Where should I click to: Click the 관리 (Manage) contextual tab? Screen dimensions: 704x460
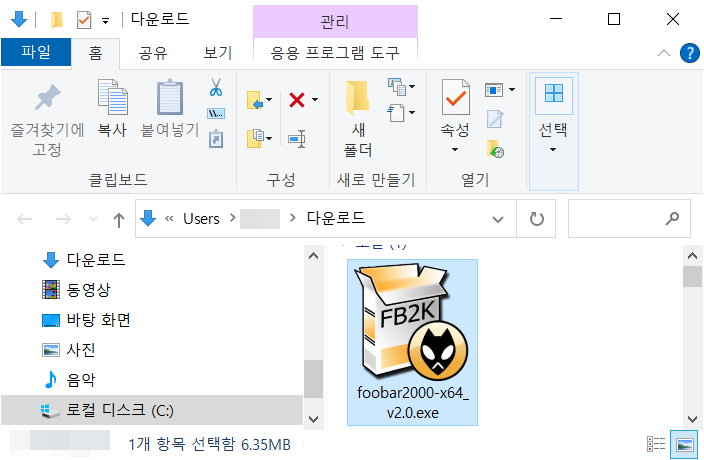coord(335,22)
